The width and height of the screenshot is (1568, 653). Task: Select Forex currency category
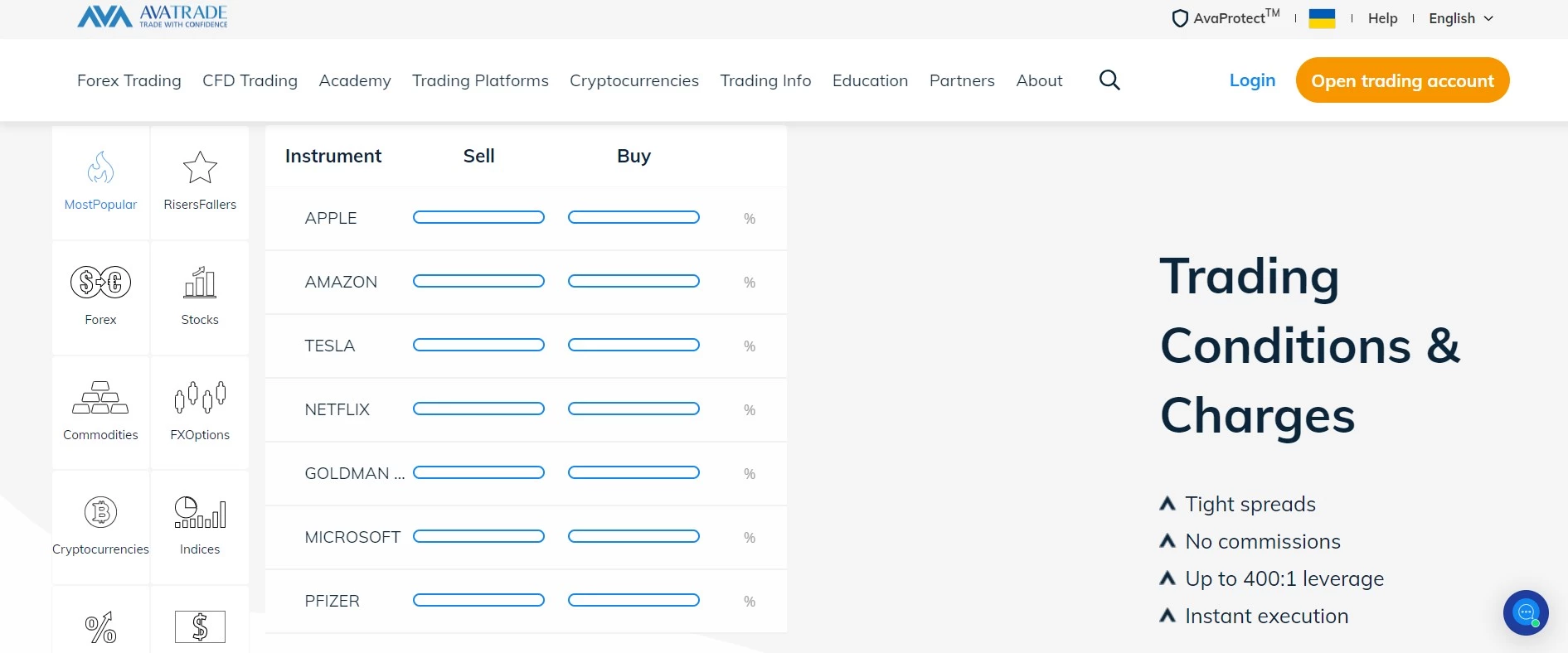pyautogui.click(x=100, y=297)
